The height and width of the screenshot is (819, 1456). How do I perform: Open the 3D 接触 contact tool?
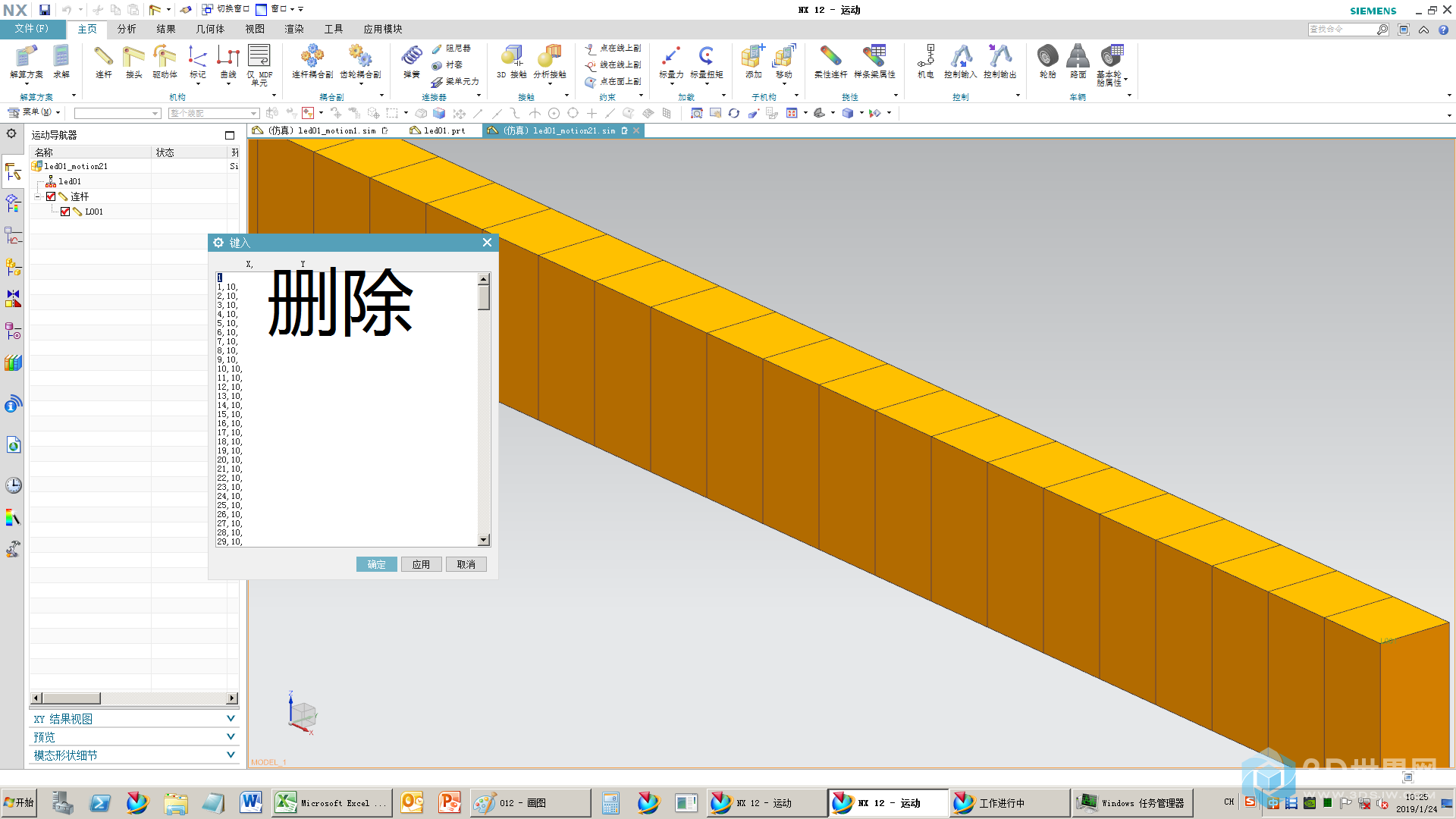pos(512,61)
